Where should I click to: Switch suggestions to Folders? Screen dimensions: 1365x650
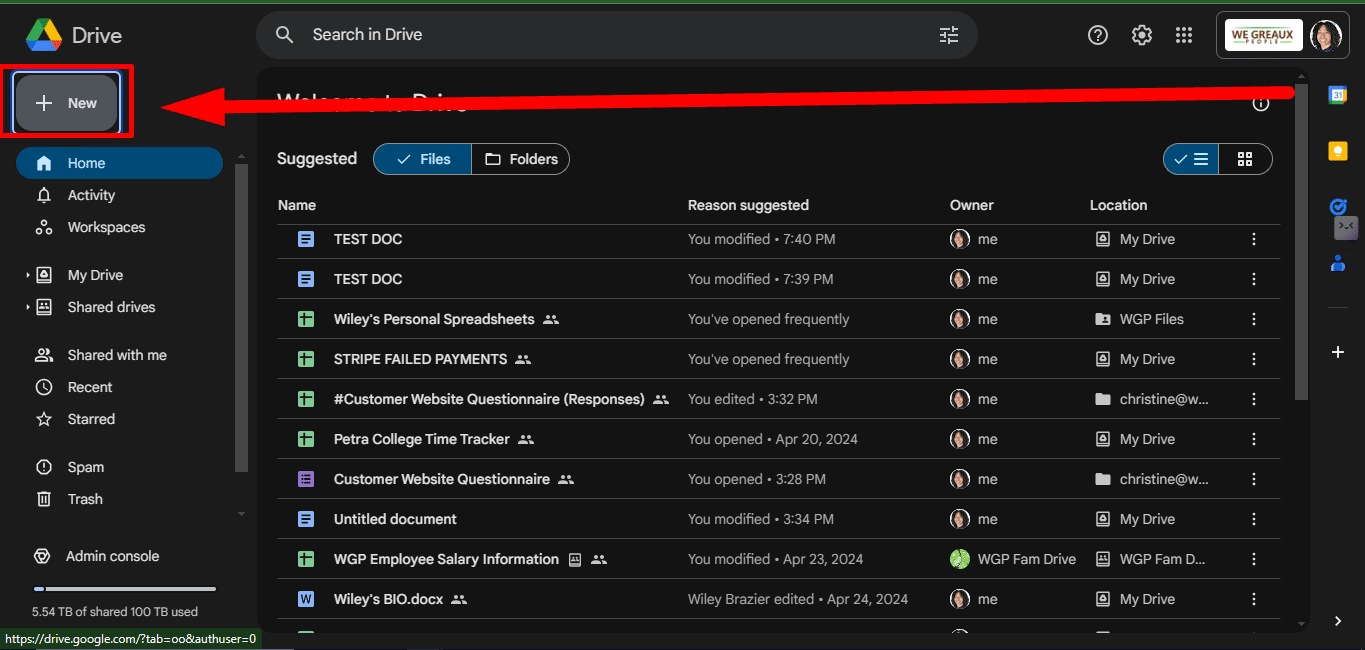521,159
